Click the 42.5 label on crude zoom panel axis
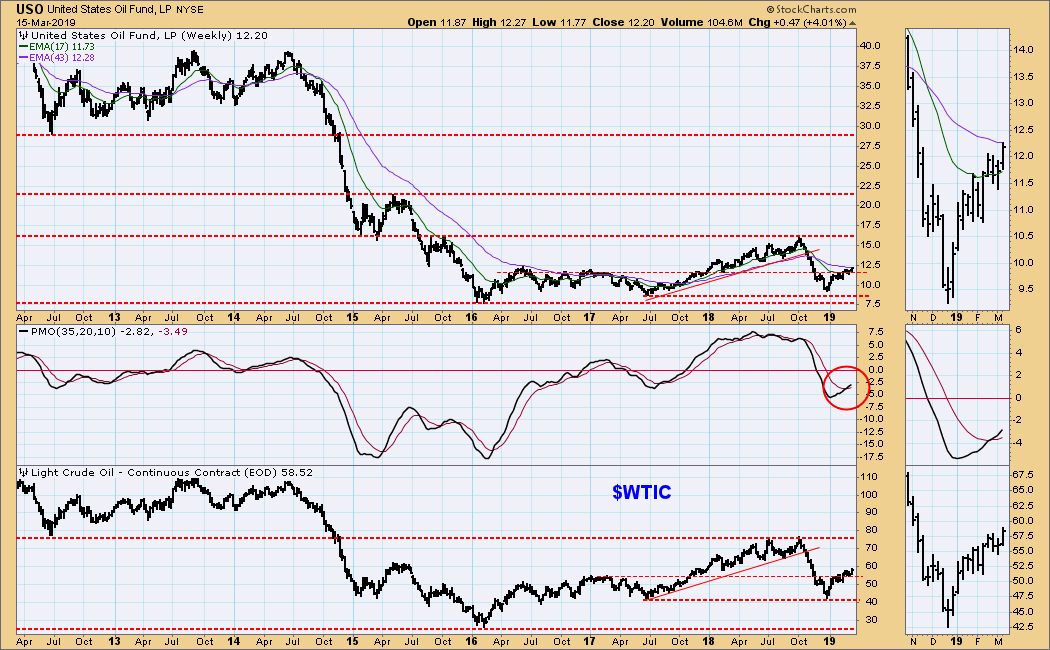 pos(1023,627)
